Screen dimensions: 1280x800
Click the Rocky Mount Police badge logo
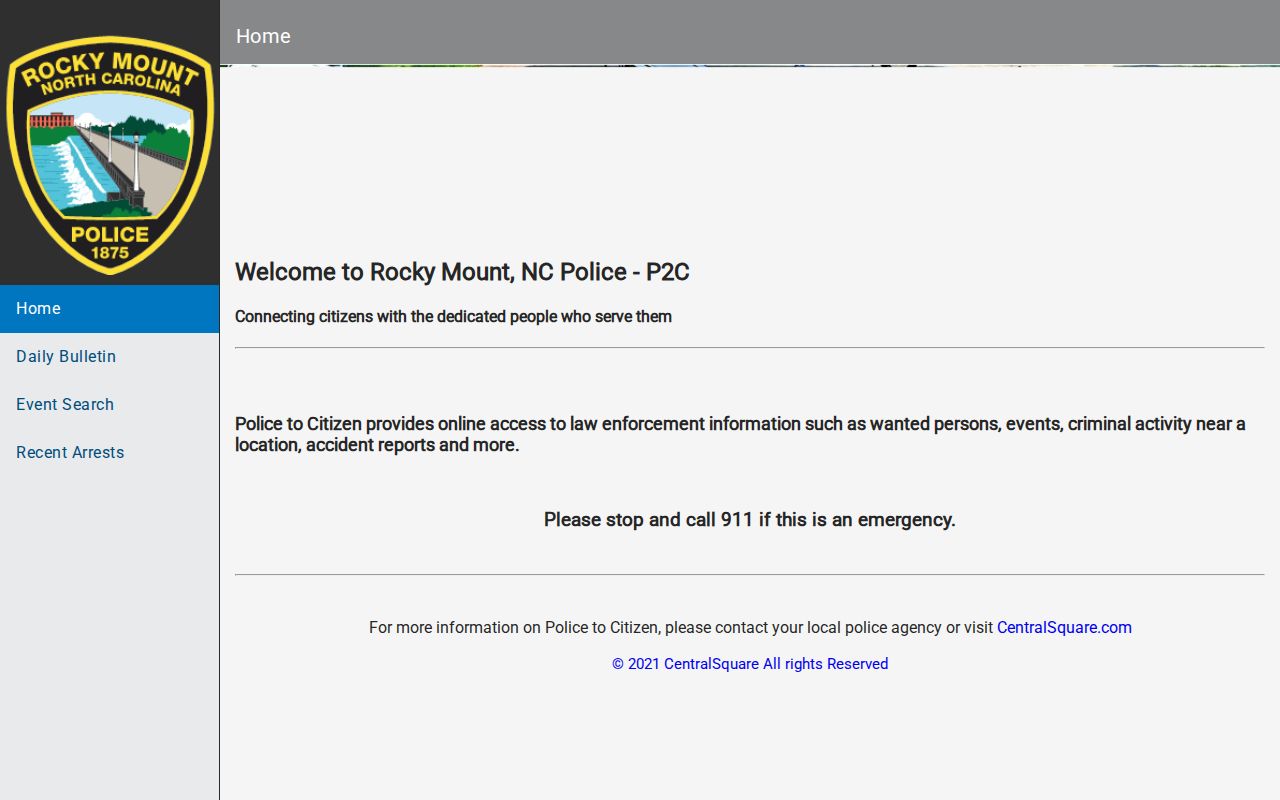point(110,155)
